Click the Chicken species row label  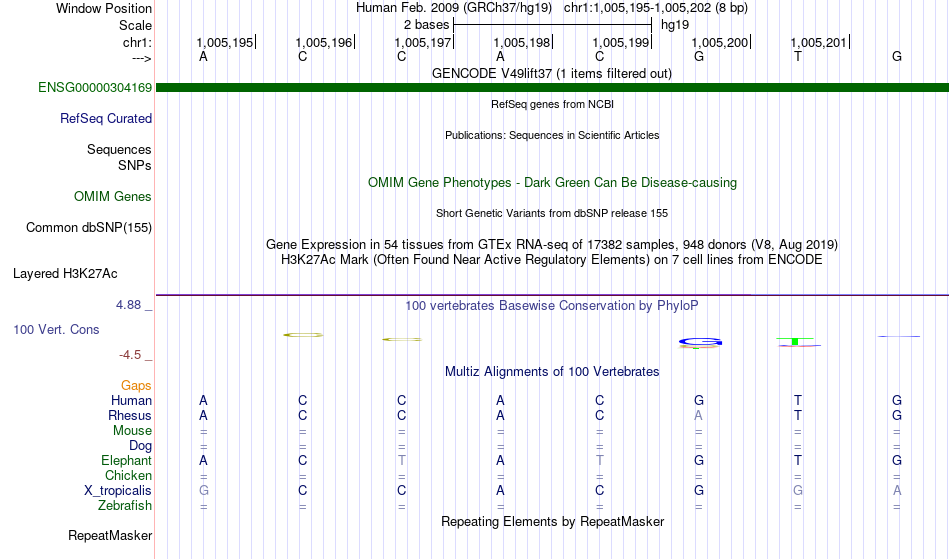[128, 476]
